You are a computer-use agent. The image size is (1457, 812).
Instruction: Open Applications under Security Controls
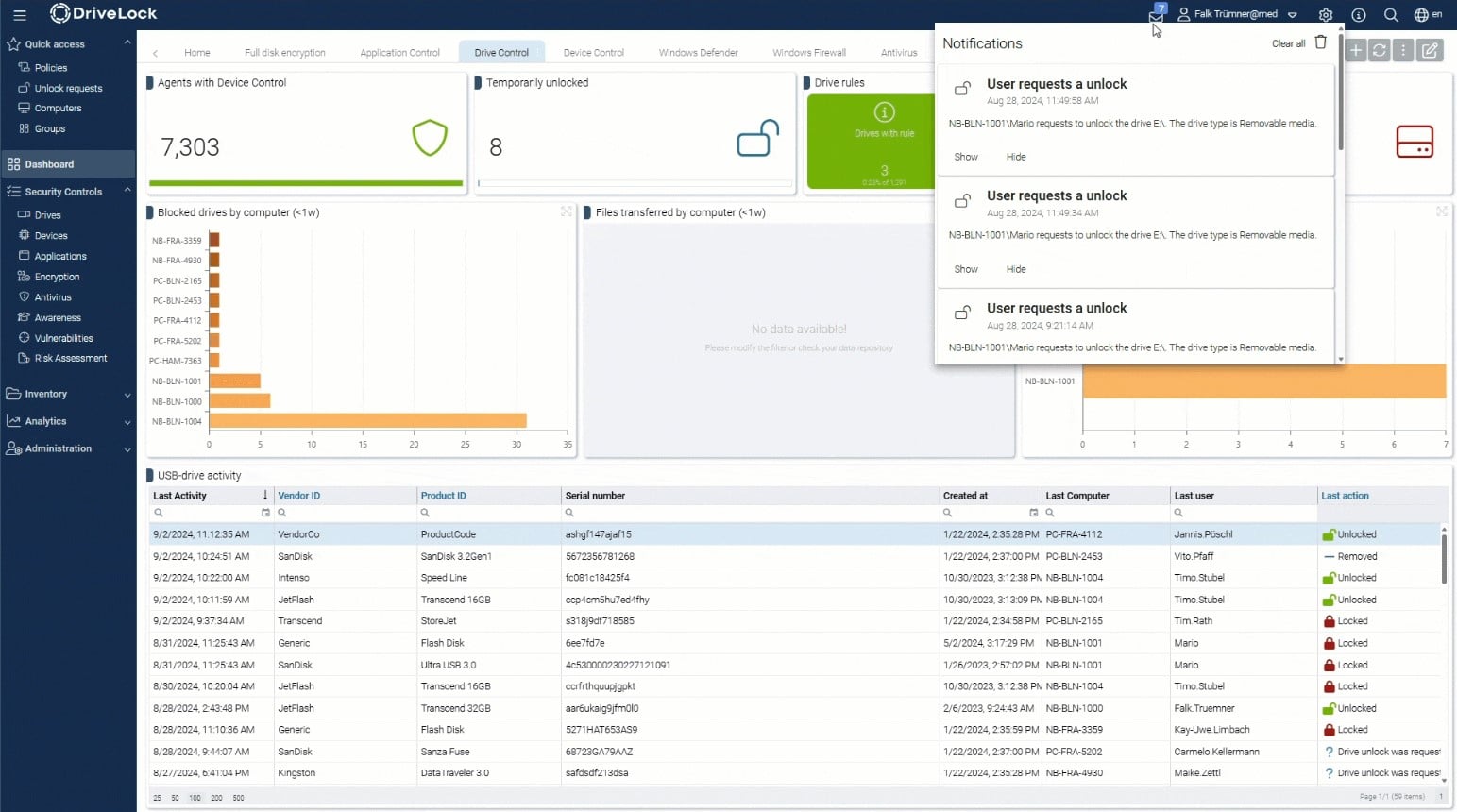60,257
